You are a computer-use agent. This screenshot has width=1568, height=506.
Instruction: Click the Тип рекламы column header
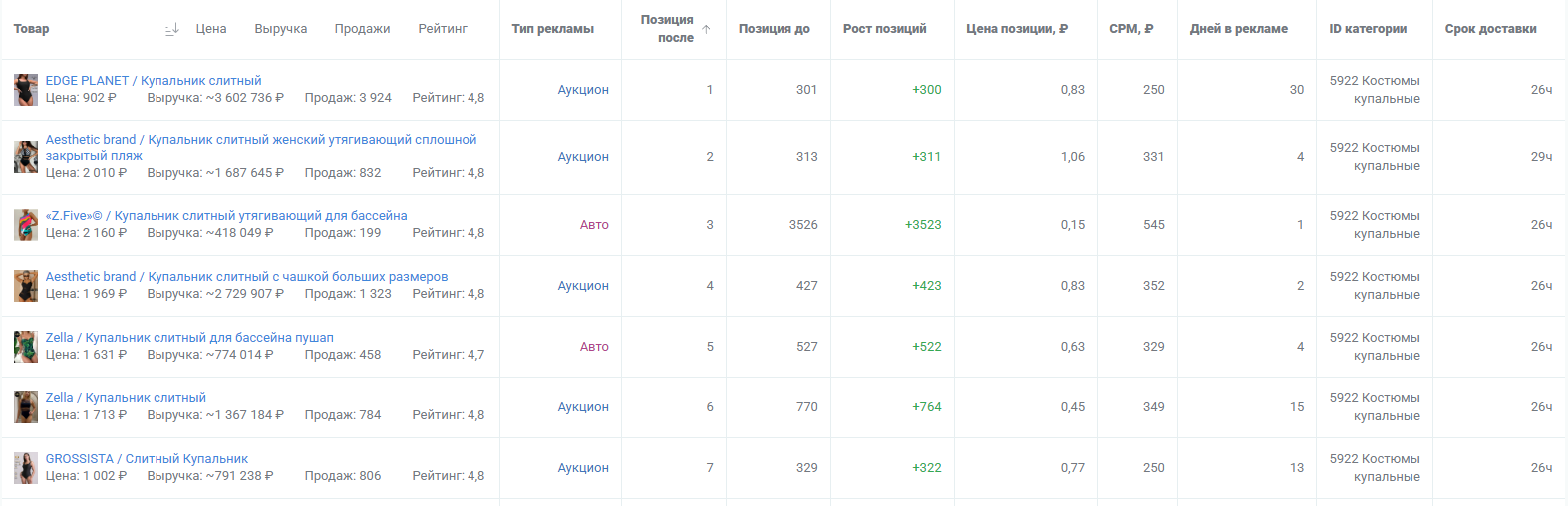(553, 29)
